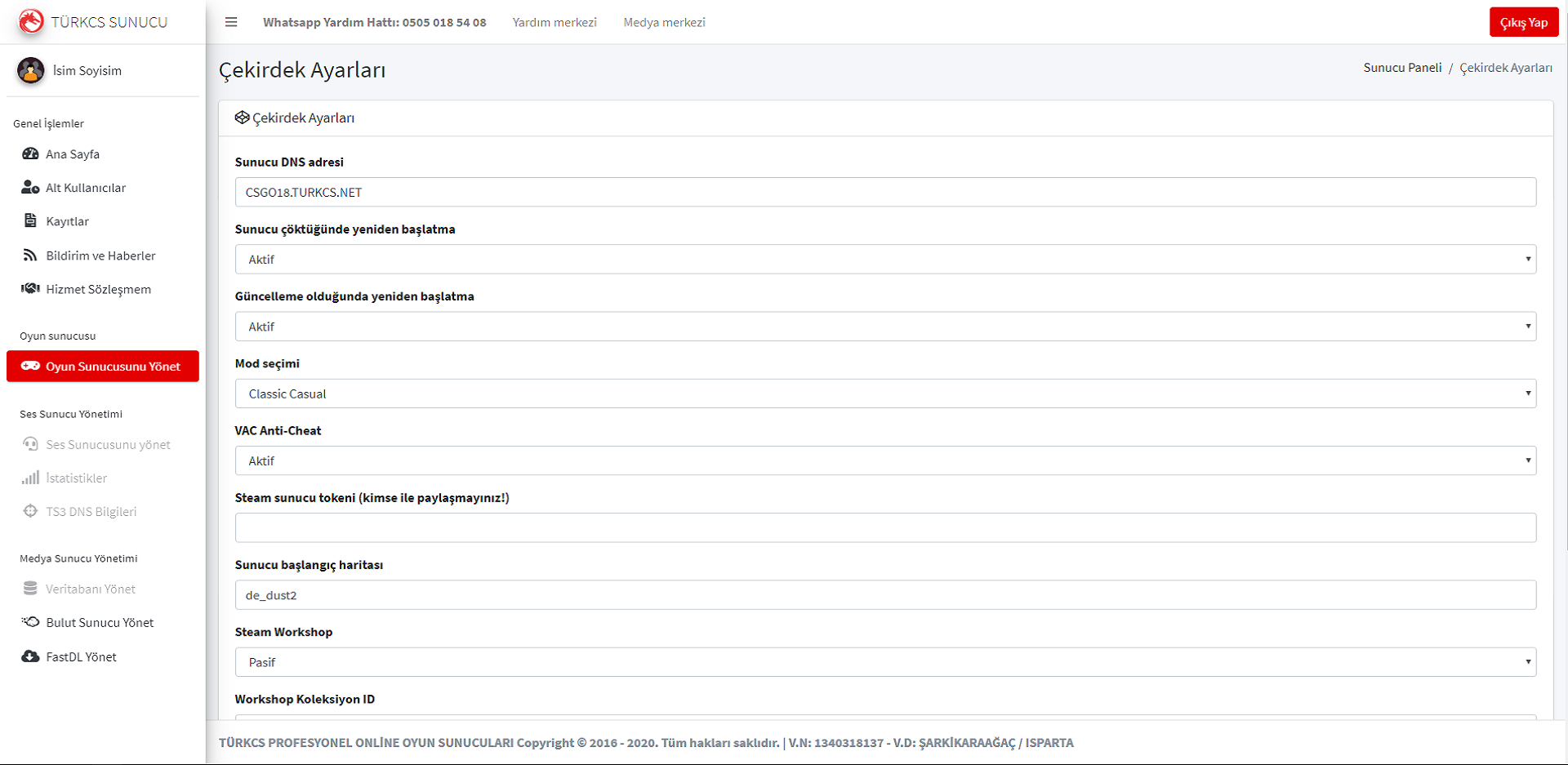
Task: Expand the Güncelleme olduğunda yeniden başlatma dropdown
Action: point(884,327)
